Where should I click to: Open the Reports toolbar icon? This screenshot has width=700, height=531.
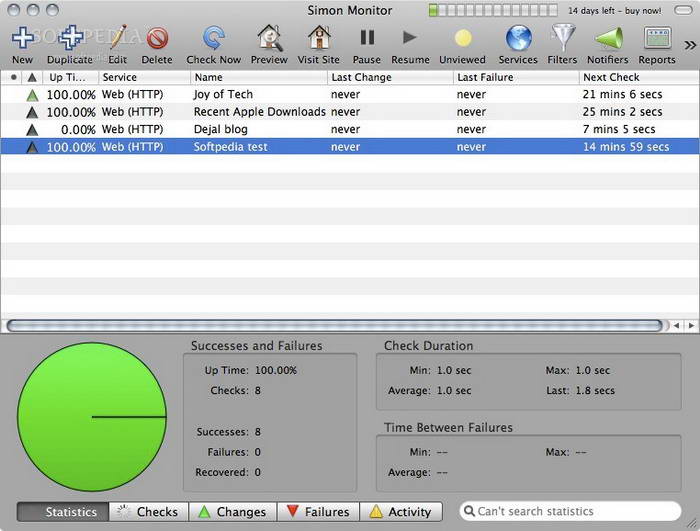[x=657, y=38]
